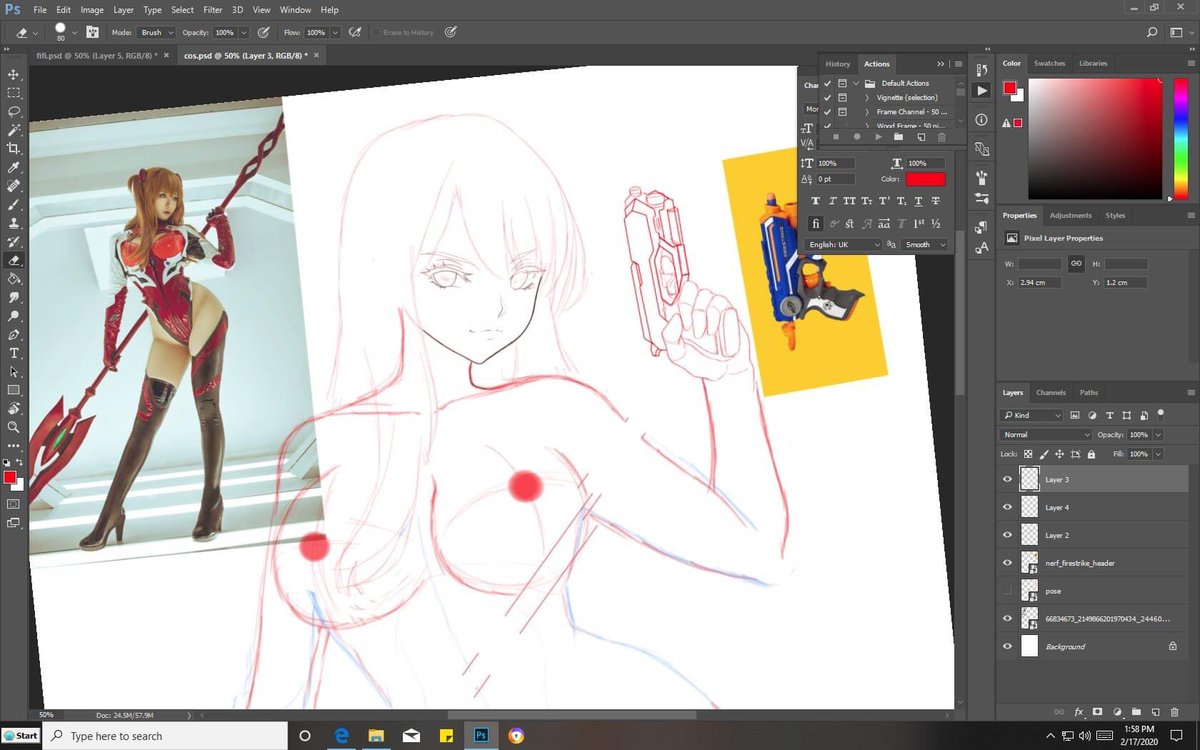Select the Dodge tool
The width and height of the screenshot is (1200, 750).
14,316
